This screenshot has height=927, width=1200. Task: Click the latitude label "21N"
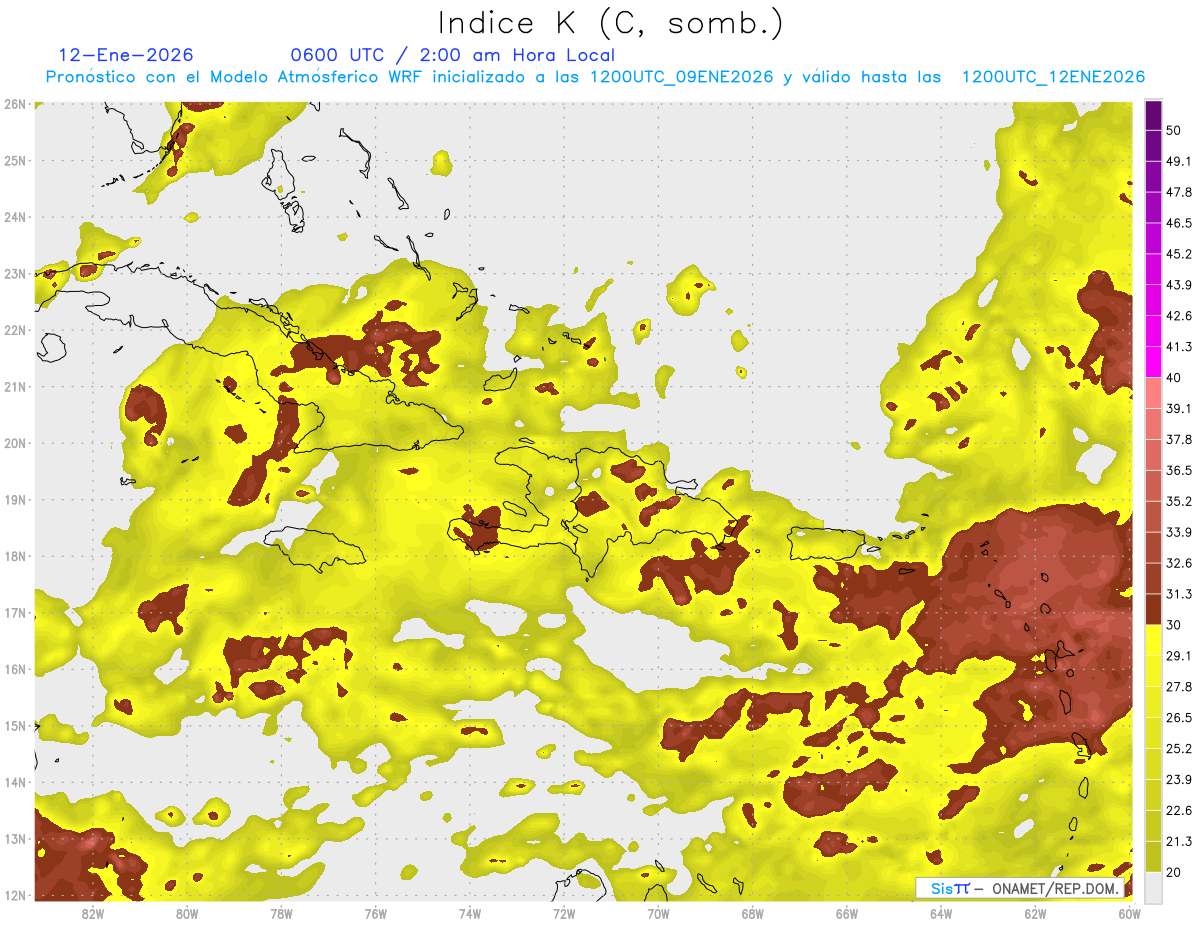point(14,386)
